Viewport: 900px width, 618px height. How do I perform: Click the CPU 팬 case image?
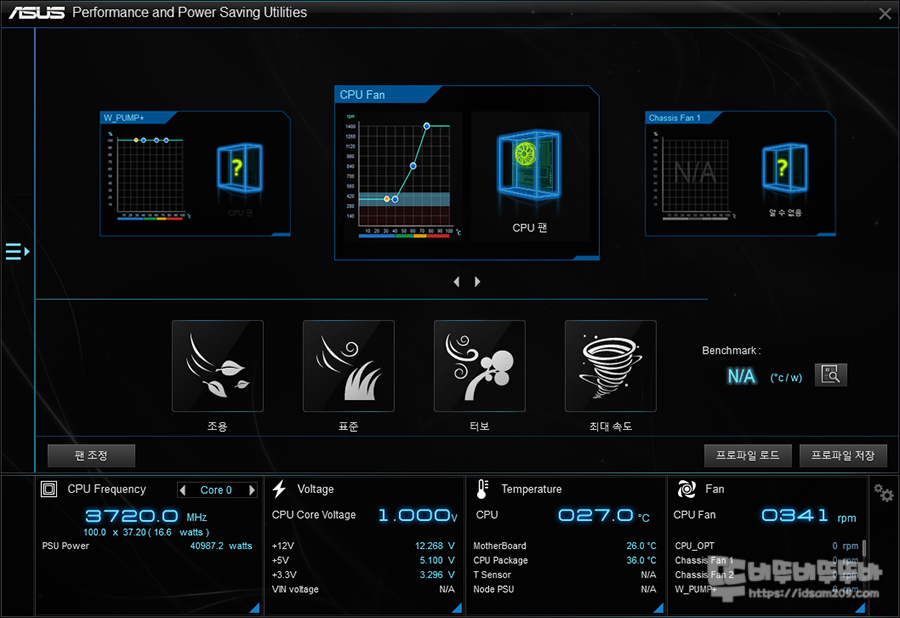click(529, 164)
